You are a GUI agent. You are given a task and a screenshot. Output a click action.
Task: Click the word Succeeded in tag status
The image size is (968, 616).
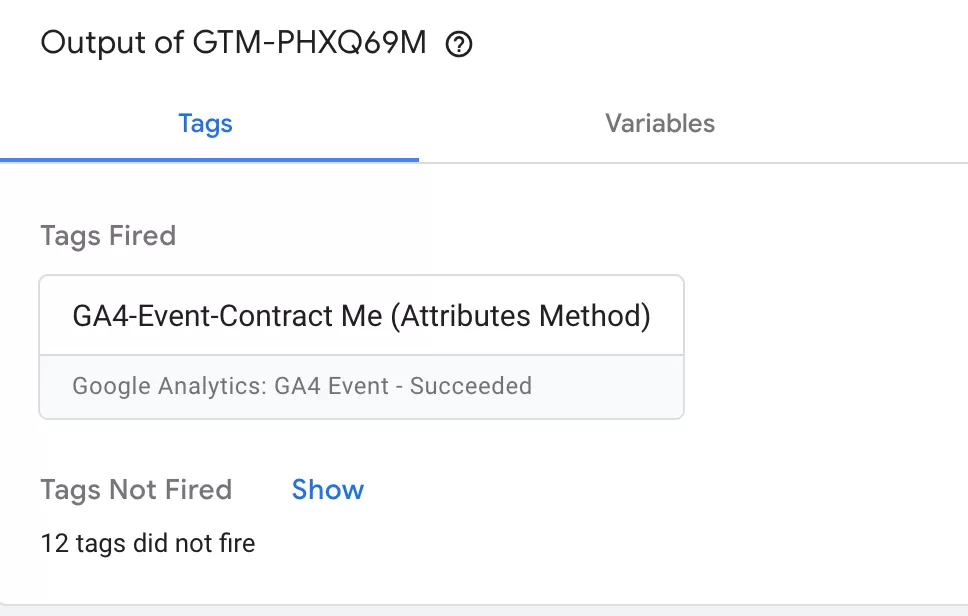click(471, 386)
